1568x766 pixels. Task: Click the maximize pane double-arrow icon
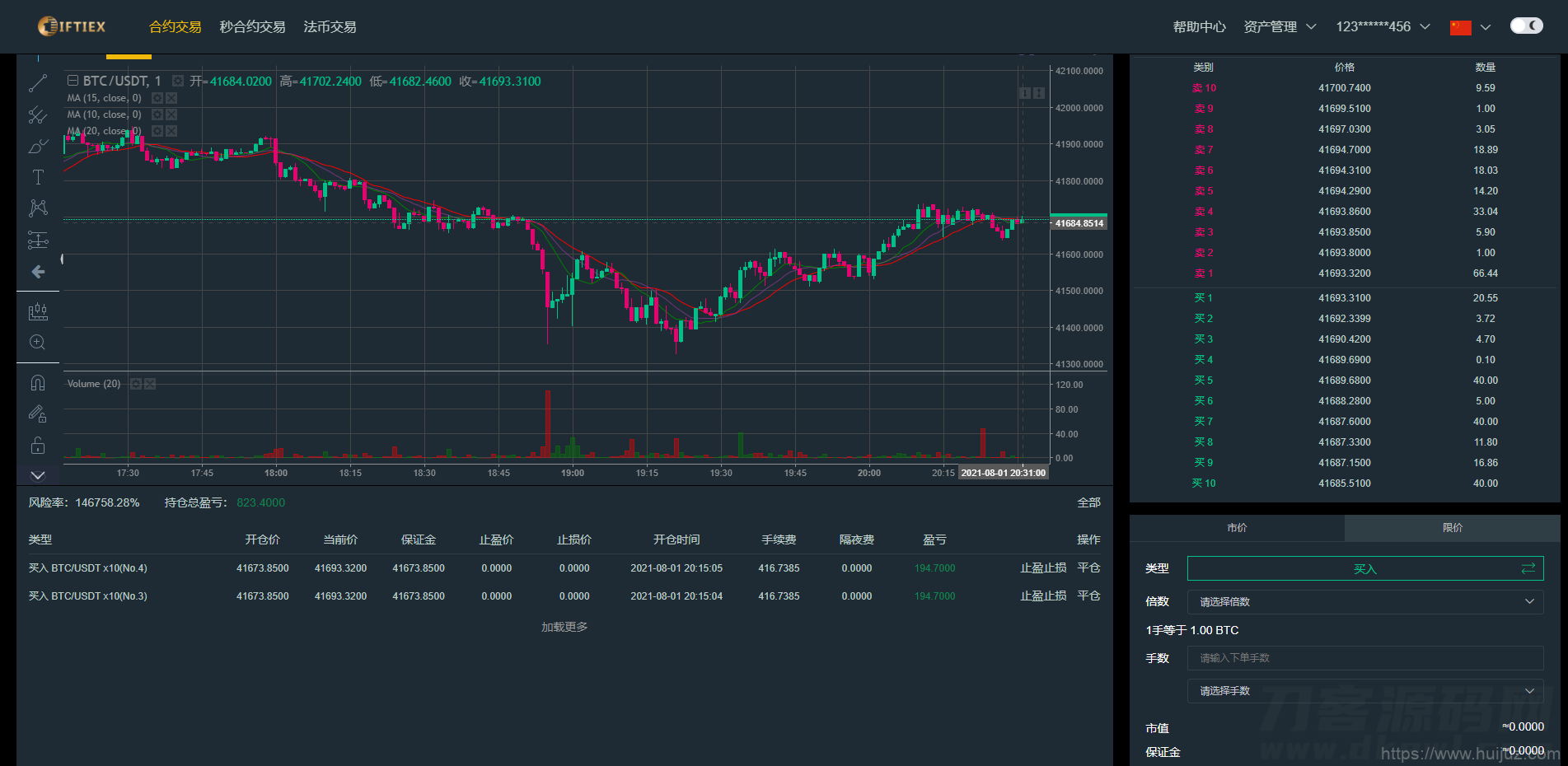point(1039,93)
